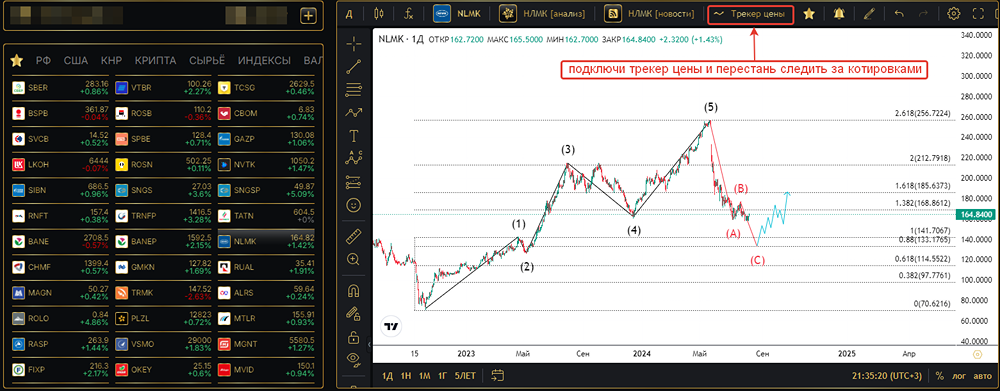
Task: Redo chart action
Action: (x=923, y=13)
